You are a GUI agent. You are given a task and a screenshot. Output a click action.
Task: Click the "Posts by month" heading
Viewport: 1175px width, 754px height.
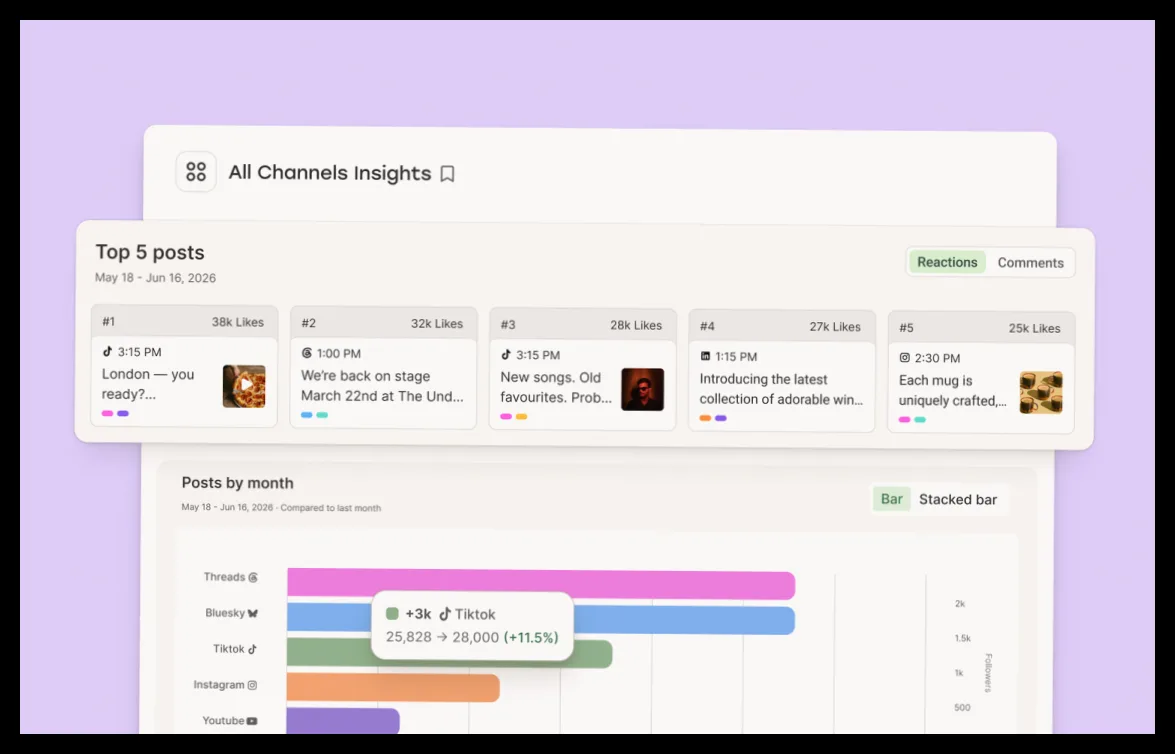pos(238,483)
